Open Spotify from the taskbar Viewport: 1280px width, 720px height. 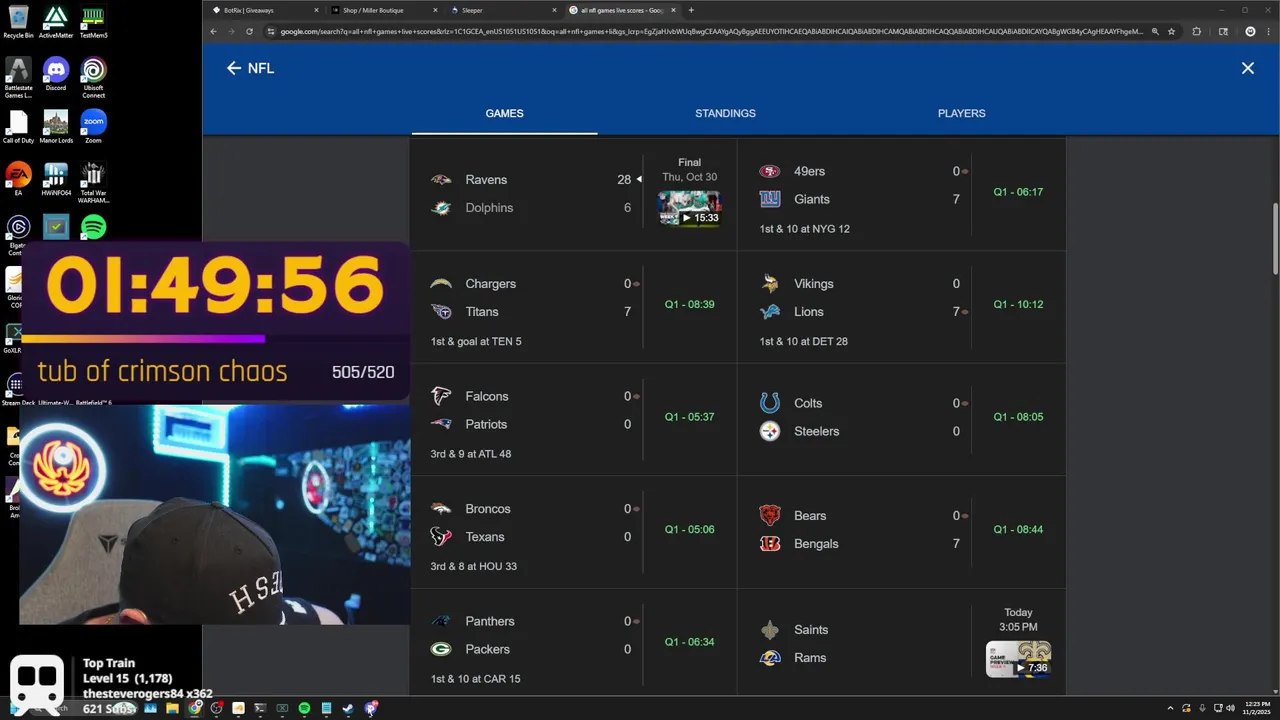point(304,708)
